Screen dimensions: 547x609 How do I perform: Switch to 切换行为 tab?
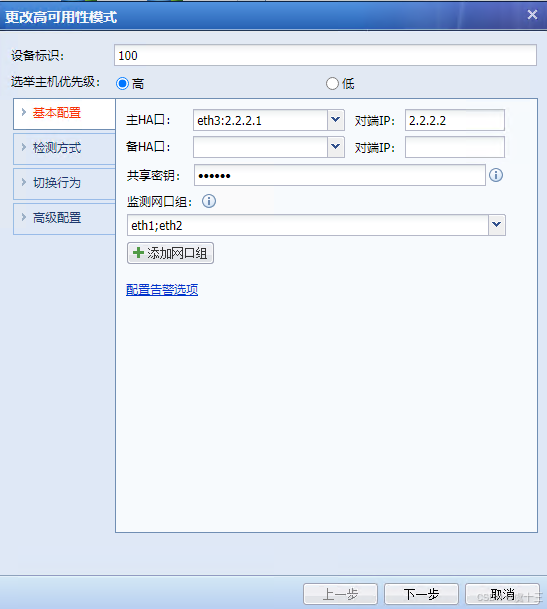(64, 184)
